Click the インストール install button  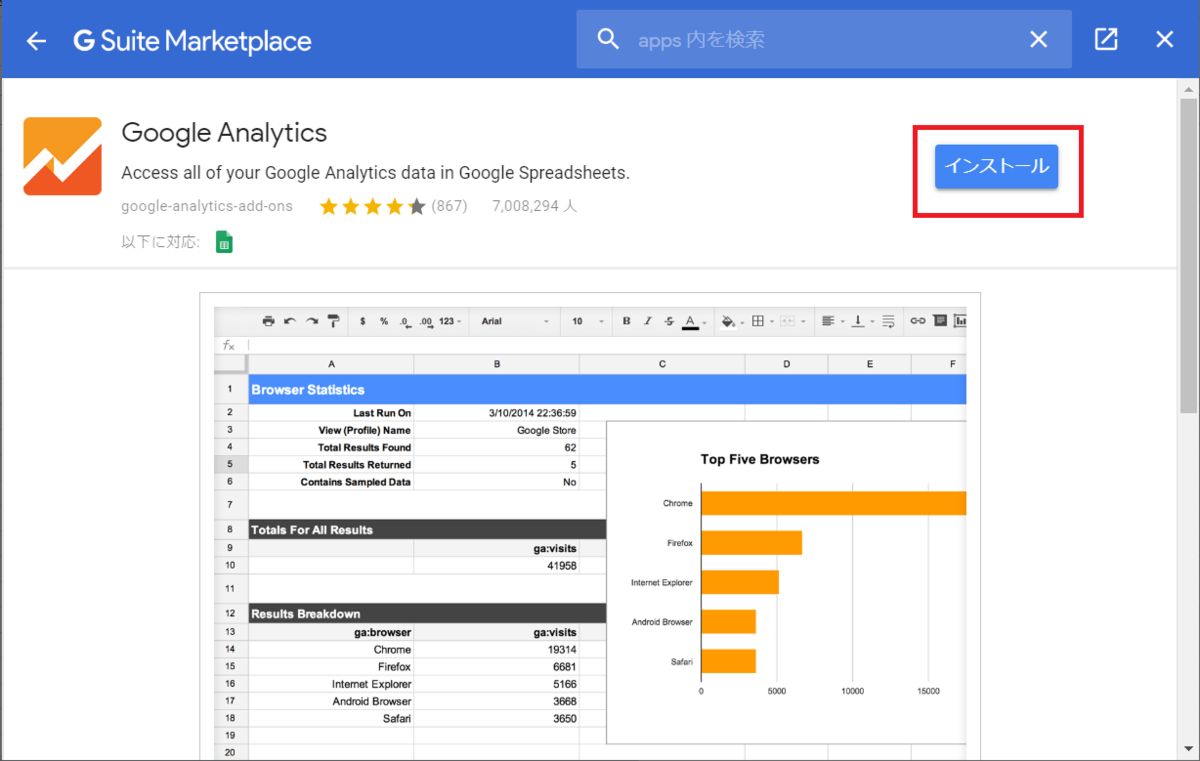pos(996,166)
